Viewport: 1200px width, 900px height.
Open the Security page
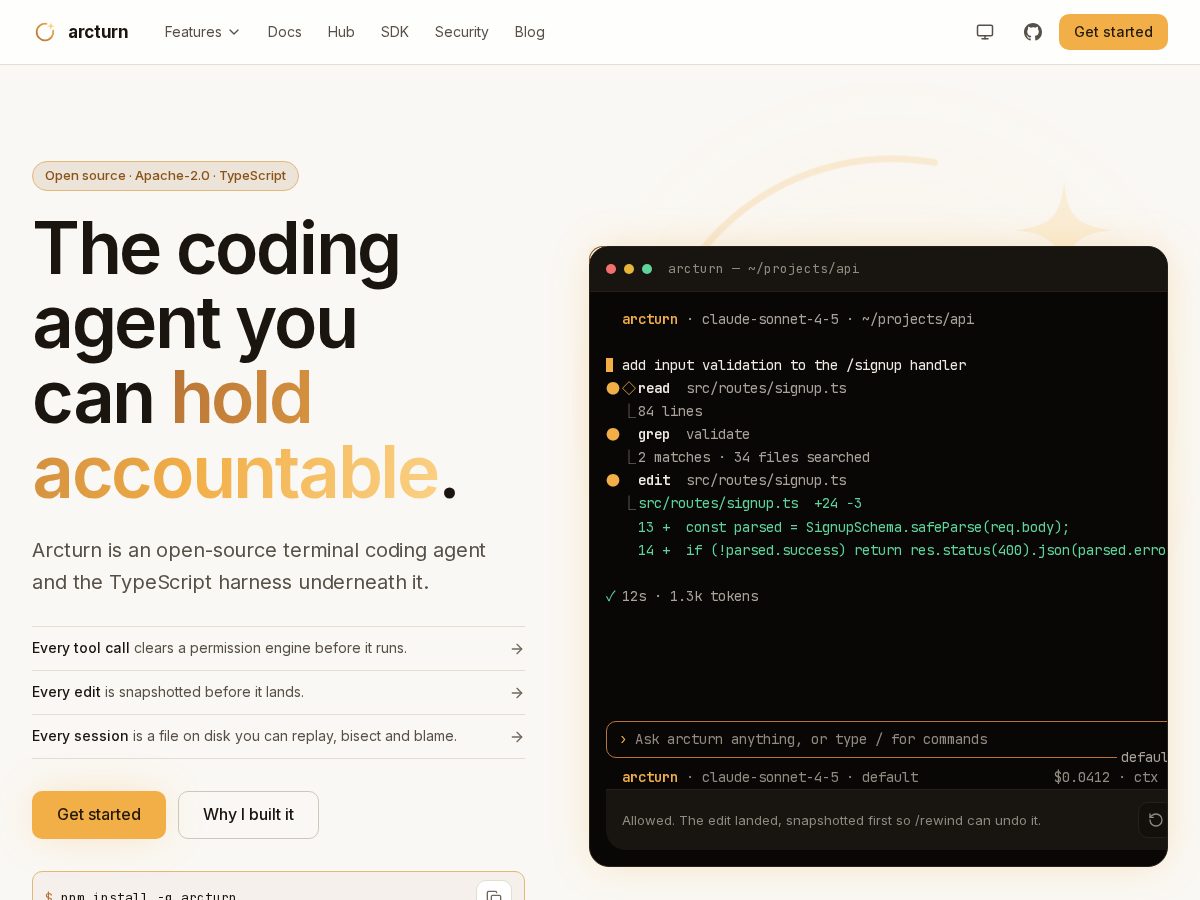[x=462, y=32]
